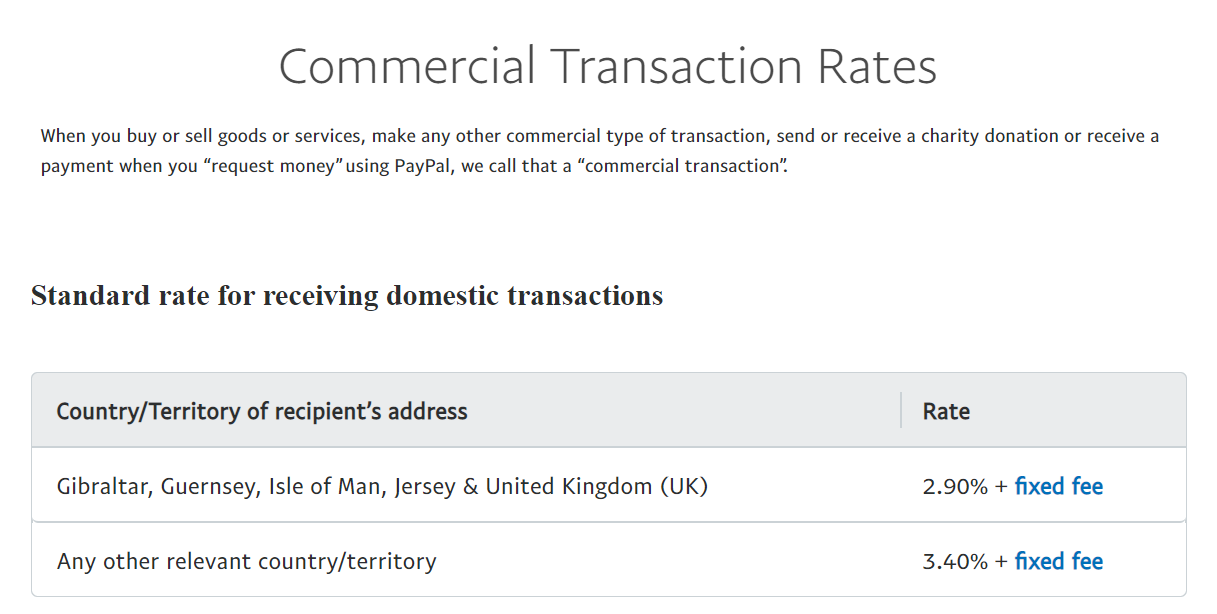Click the Commercial Transaction Rates page title
Viewport: 1217px width, 614px height.
point(608,67)
